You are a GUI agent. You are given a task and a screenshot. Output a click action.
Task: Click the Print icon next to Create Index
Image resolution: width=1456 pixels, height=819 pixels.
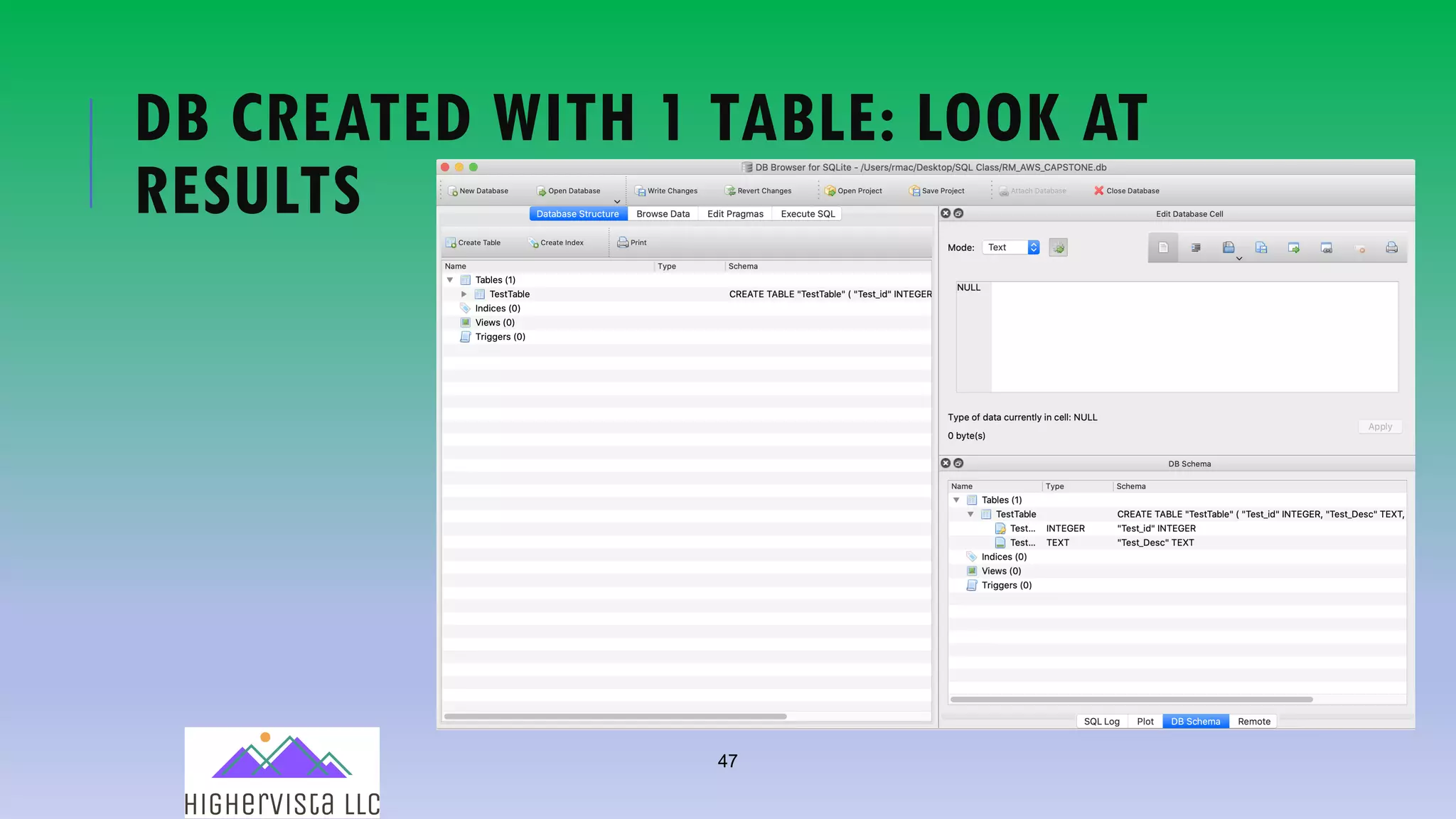pos(623,242)
